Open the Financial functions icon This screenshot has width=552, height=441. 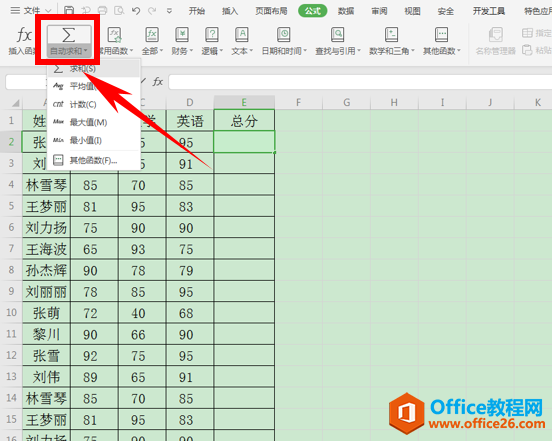pos(182,35)
